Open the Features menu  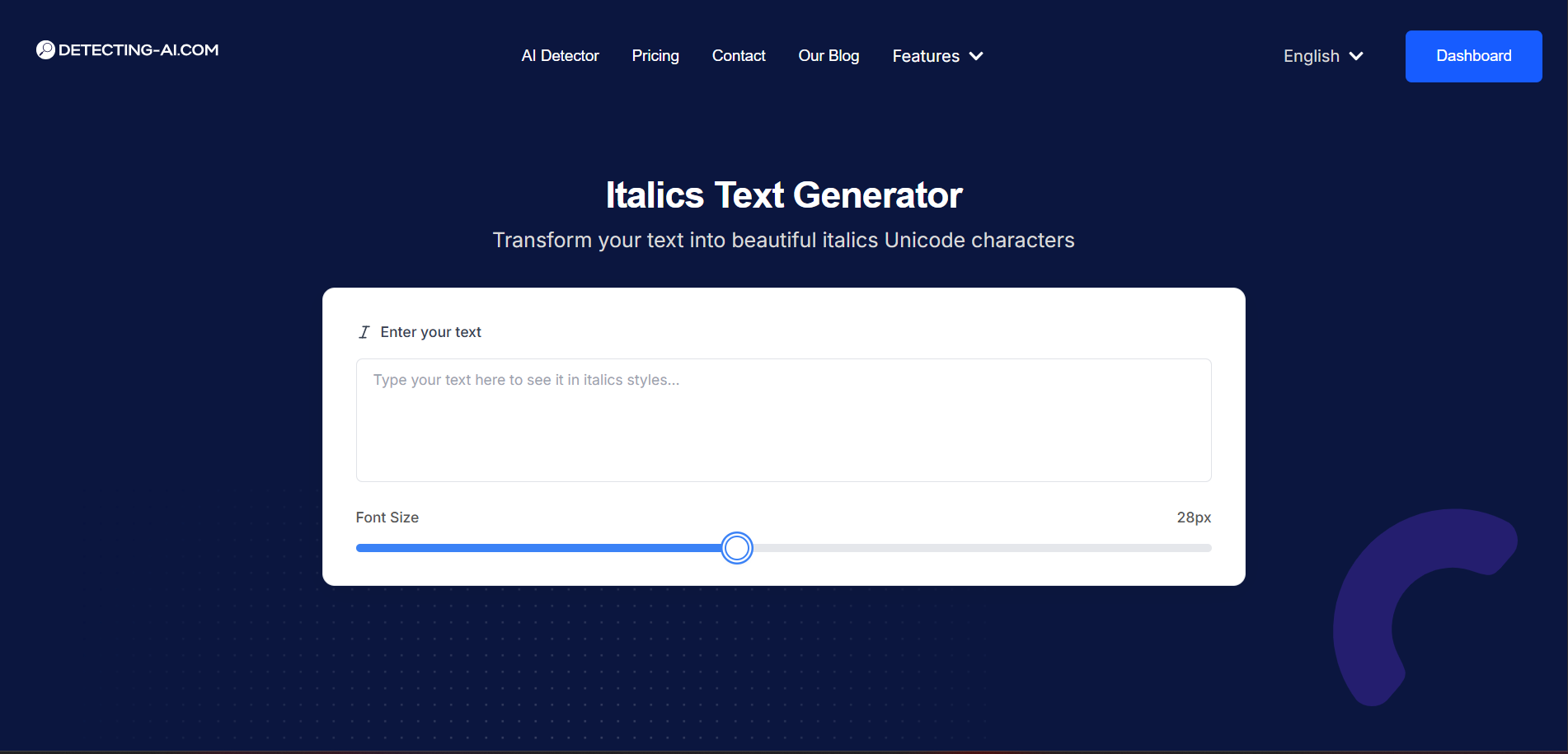(926, 56)
